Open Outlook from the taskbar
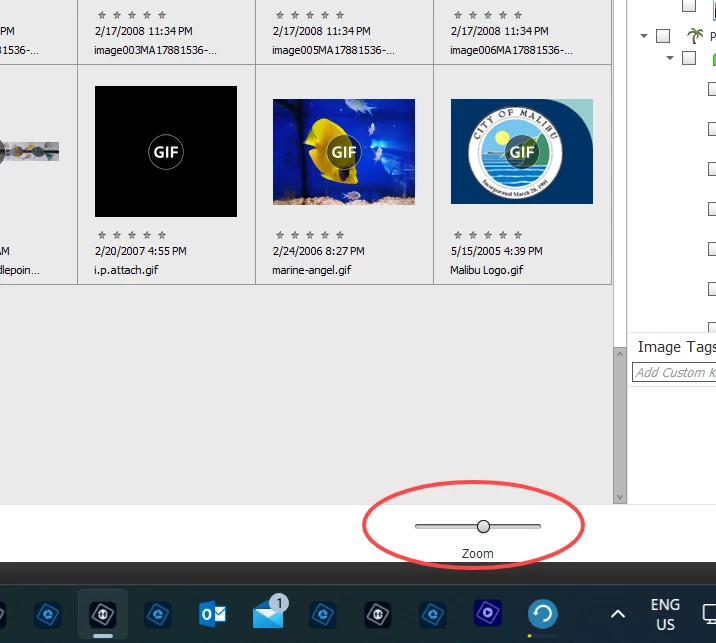Viewport: 716px width, 643px height. [x=213, y=614]
